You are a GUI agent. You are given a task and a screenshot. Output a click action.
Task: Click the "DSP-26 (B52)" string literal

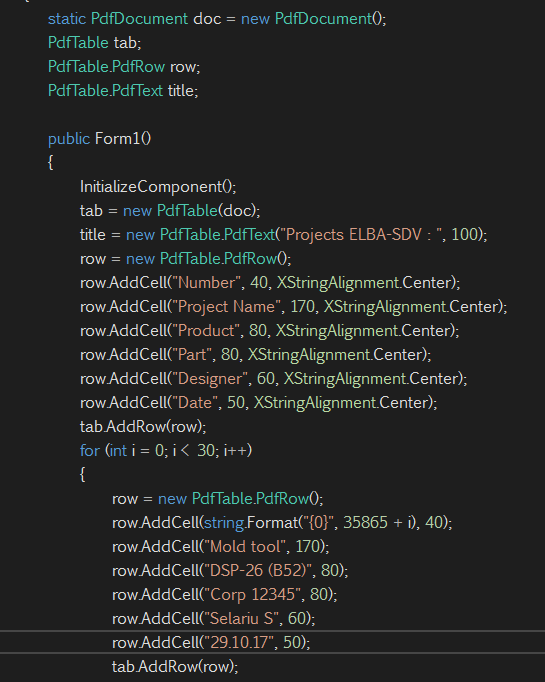click(258, 570)
